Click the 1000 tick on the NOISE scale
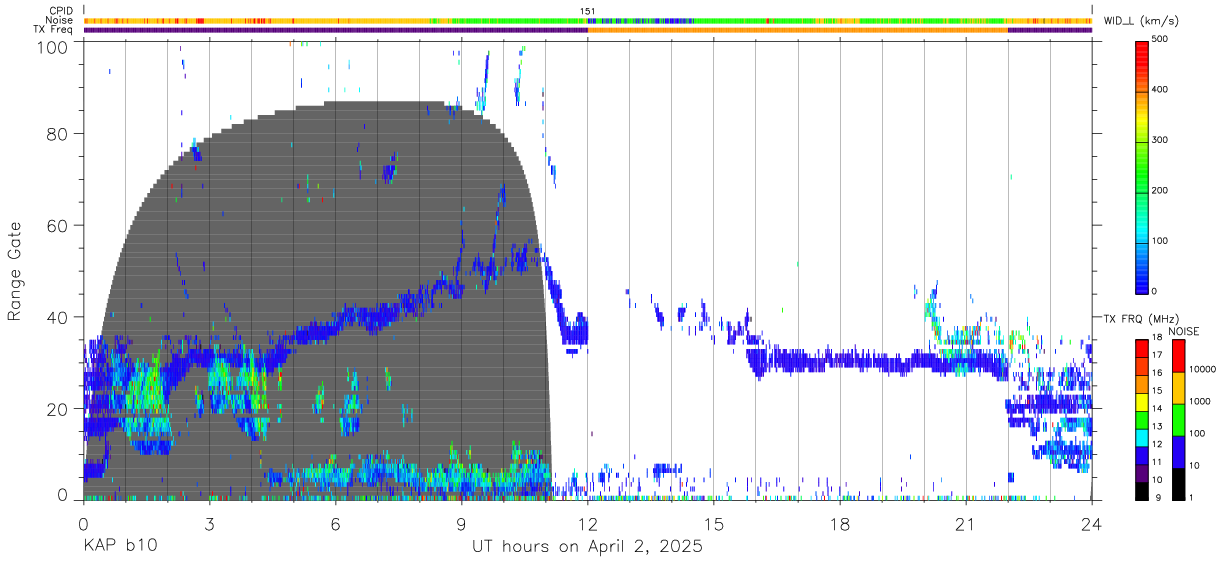This screenshot has height=567, width=1228. click(x=1200, y=401)
